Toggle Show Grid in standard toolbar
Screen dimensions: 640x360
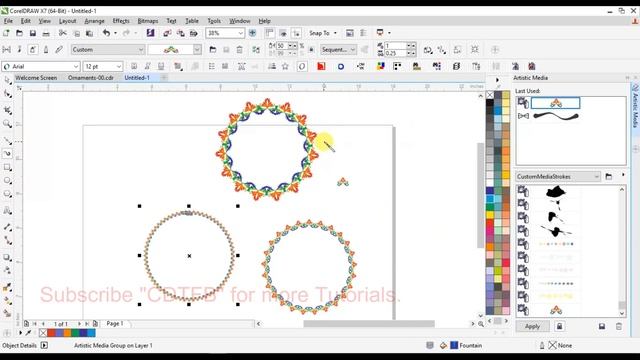click(x=283, y=33)
